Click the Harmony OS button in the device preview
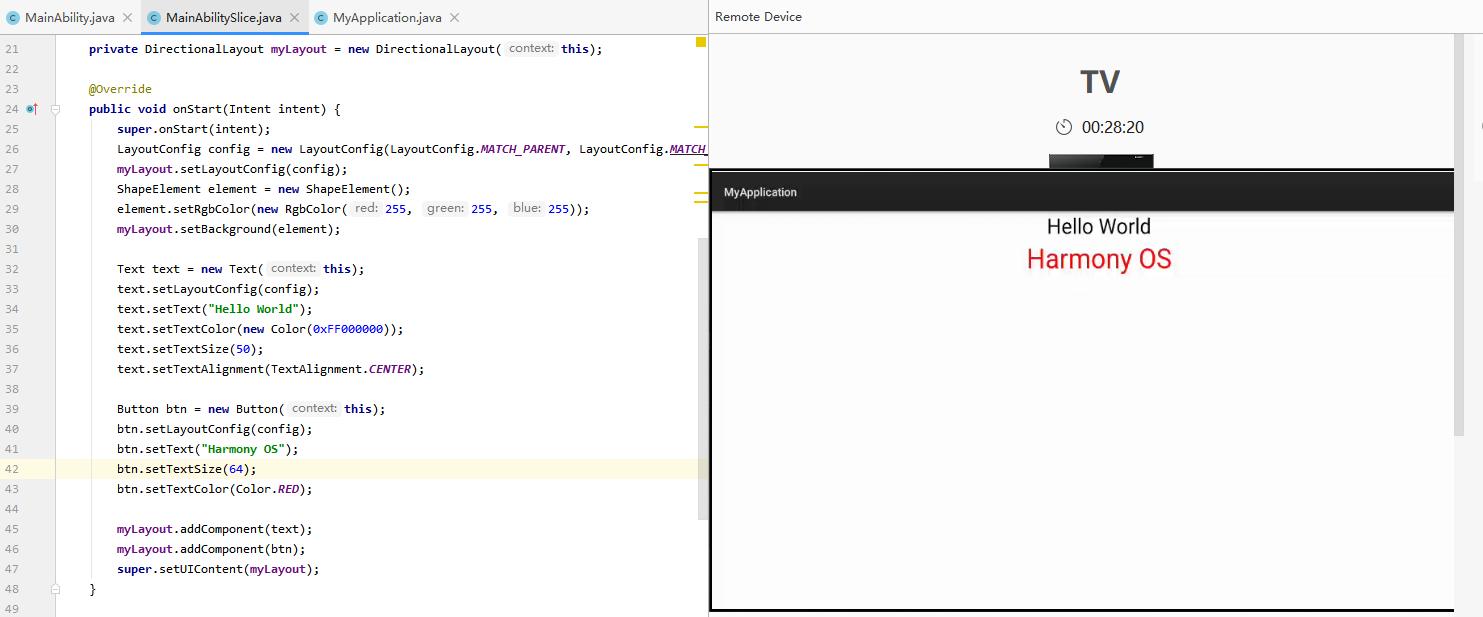The width and height of the screenshot is (1483, 617). [1099, 259]
